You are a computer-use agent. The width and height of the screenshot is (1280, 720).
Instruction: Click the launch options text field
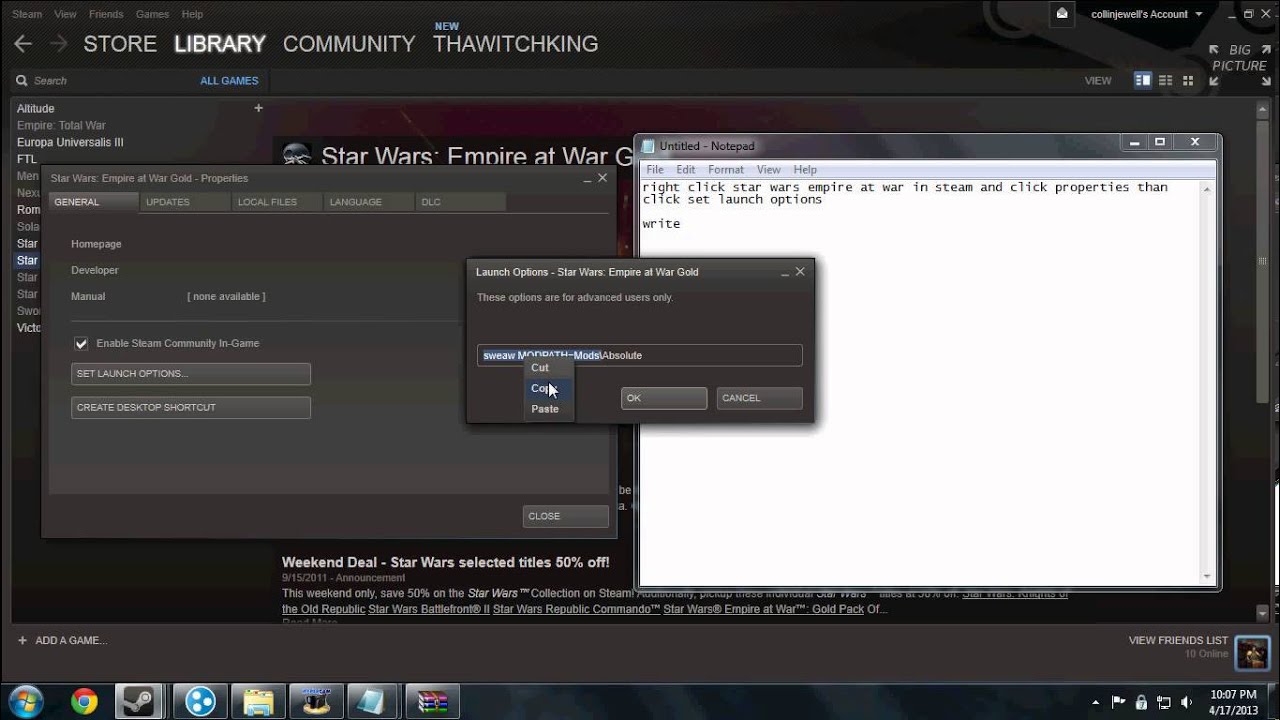(x=639, y=355)
